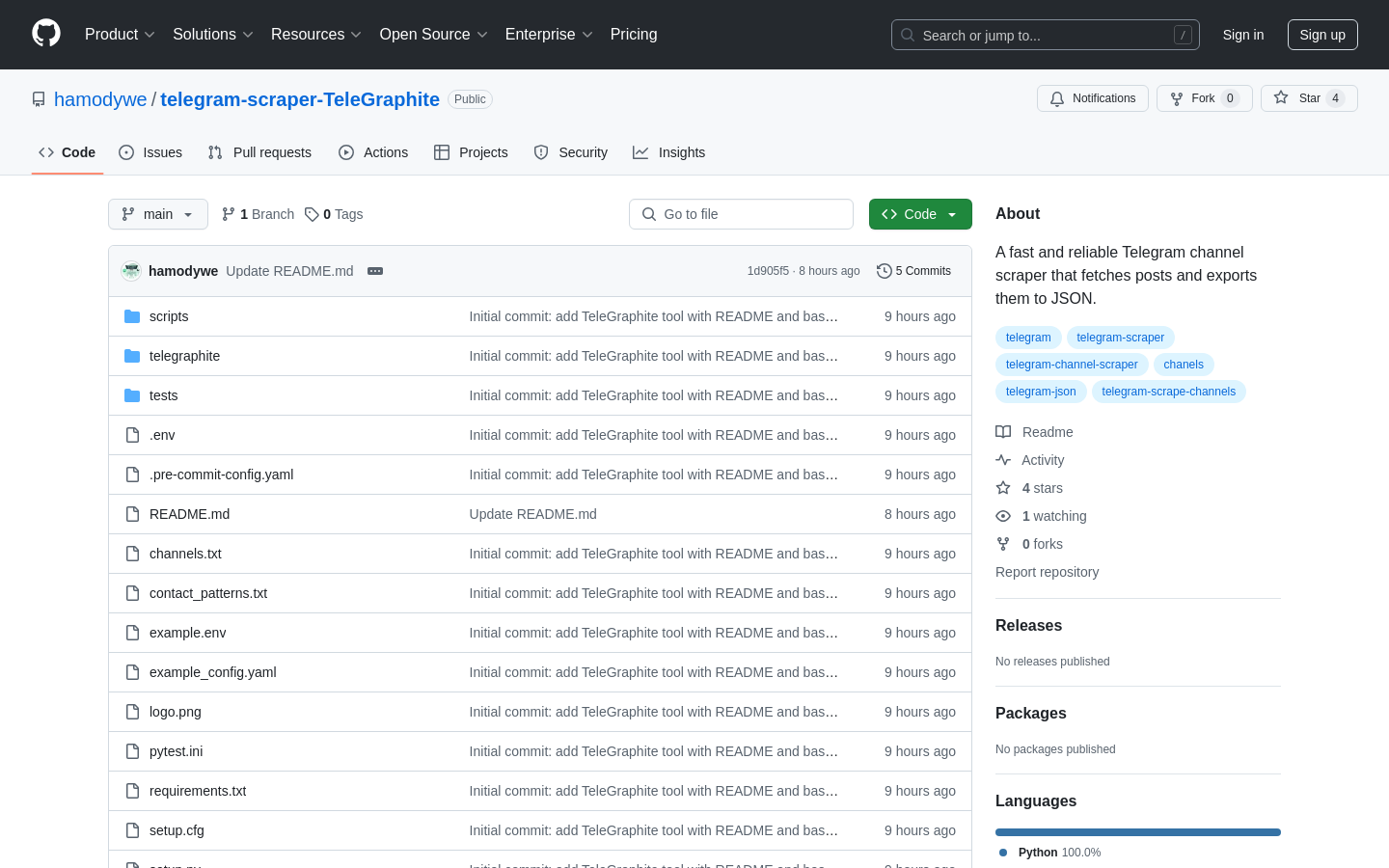Image resolution: width=1389 pixels, height=868 pixels.
Task: Open 0 forks sidebar link
Action: click(1029, 544)
